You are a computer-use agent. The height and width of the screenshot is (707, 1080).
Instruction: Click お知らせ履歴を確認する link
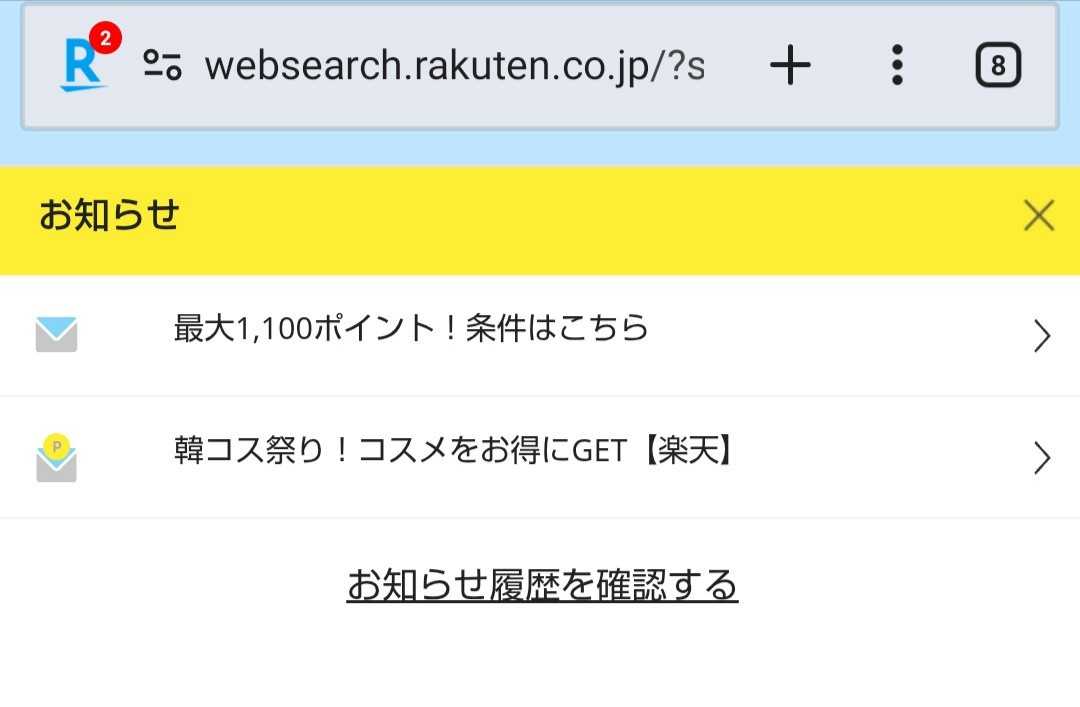542,585
